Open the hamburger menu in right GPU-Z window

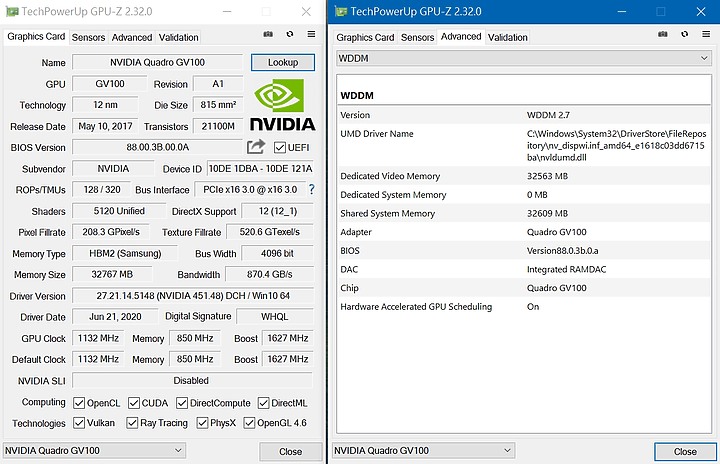click(x=706, y=34)
